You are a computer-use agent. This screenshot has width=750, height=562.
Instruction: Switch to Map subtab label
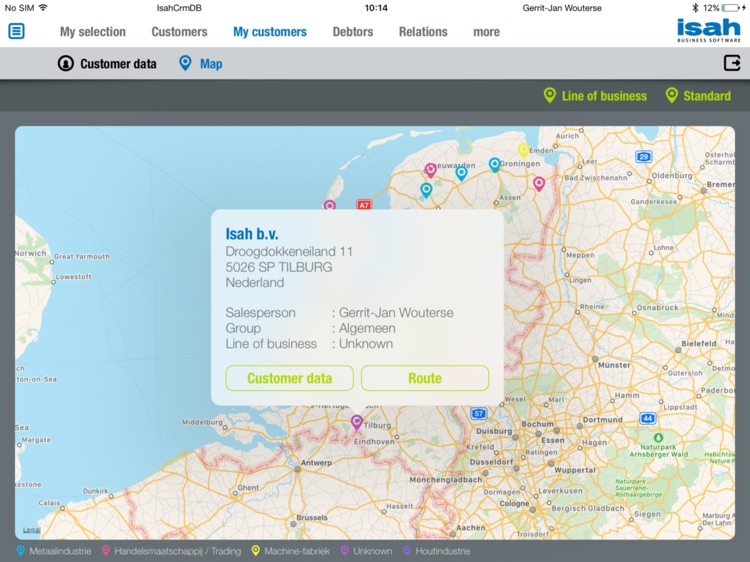211,64
